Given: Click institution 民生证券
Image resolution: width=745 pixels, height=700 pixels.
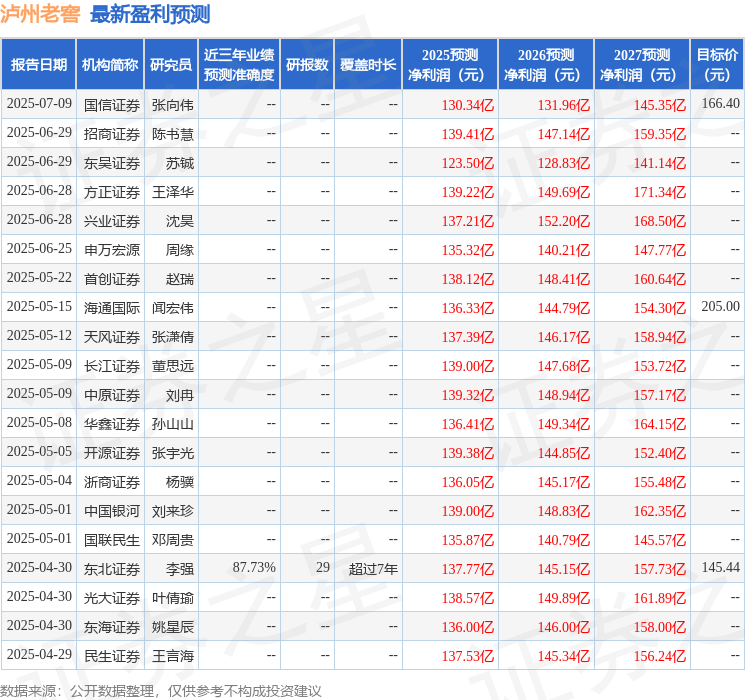Looking at the screenshot, I should (x=112, y=656).
